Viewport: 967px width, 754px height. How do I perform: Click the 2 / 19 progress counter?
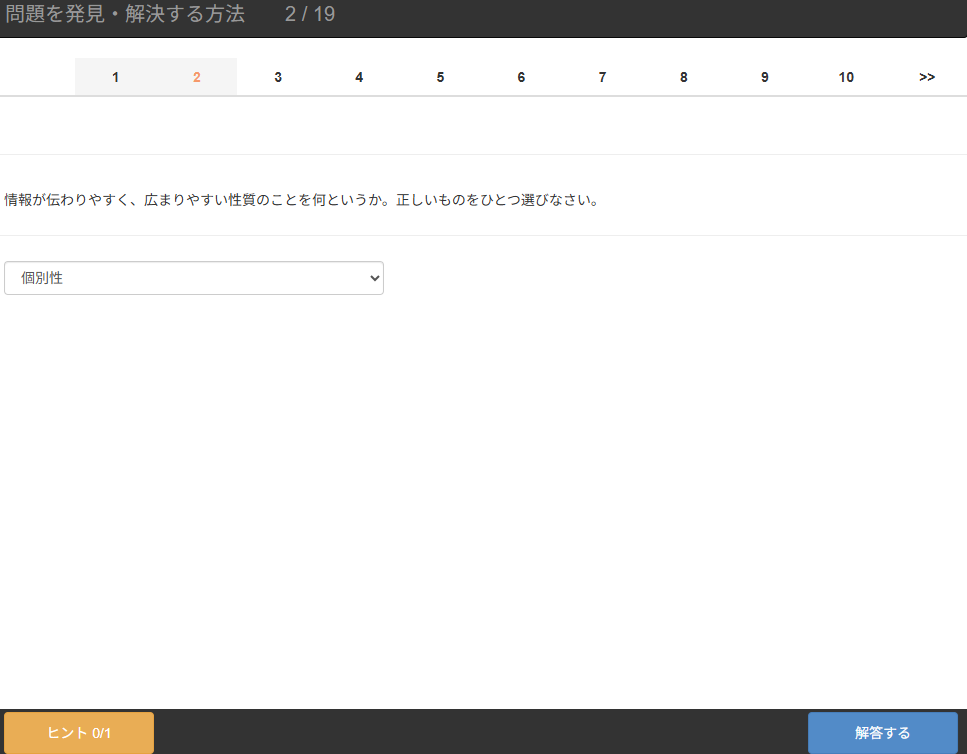[310, 15]
